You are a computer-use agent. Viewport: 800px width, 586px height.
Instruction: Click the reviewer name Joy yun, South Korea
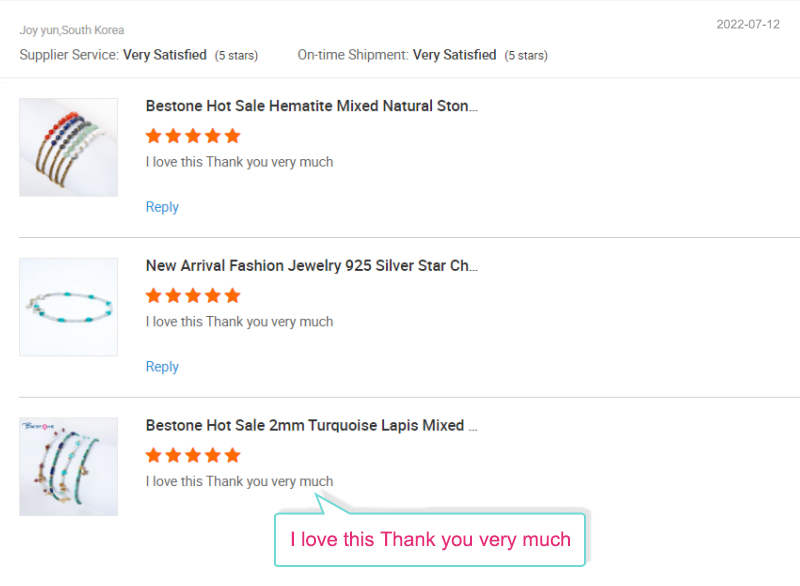pyautogui.click(x=72, y=30)
